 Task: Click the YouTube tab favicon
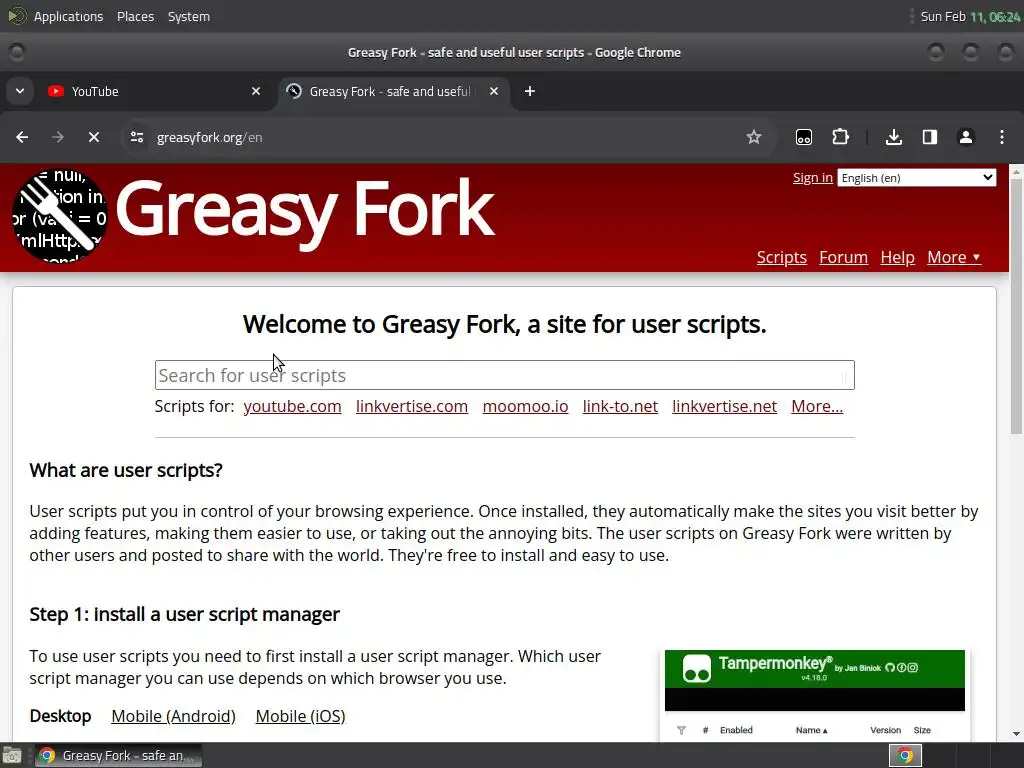pos(56,91)
